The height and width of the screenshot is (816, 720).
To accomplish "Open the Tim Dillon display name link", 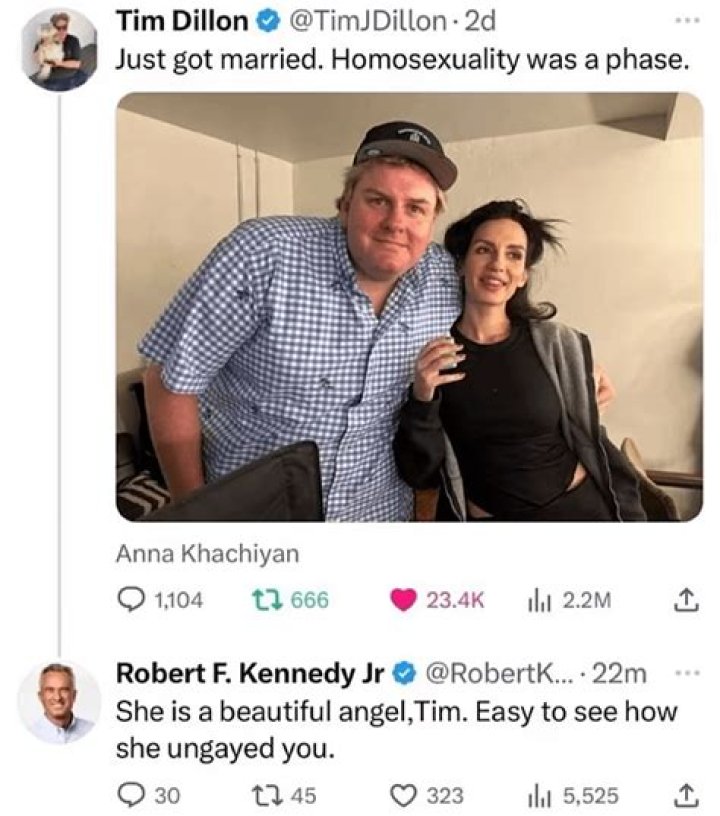I will click(181, 21).
